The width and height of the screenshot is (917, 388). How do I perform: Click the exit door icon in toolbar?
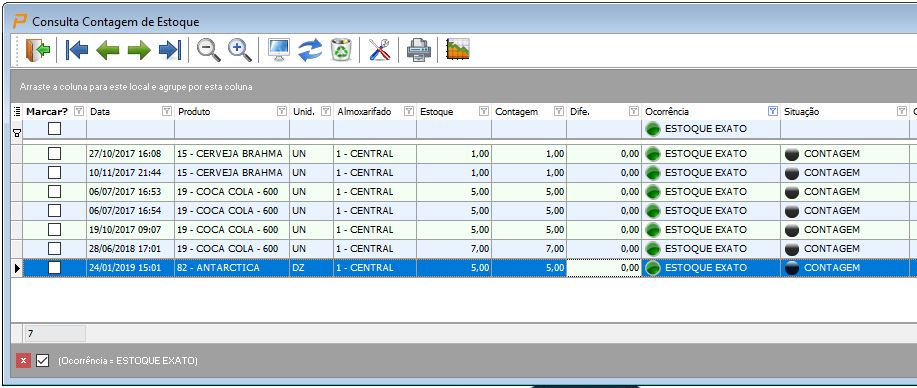click(37, 50)
